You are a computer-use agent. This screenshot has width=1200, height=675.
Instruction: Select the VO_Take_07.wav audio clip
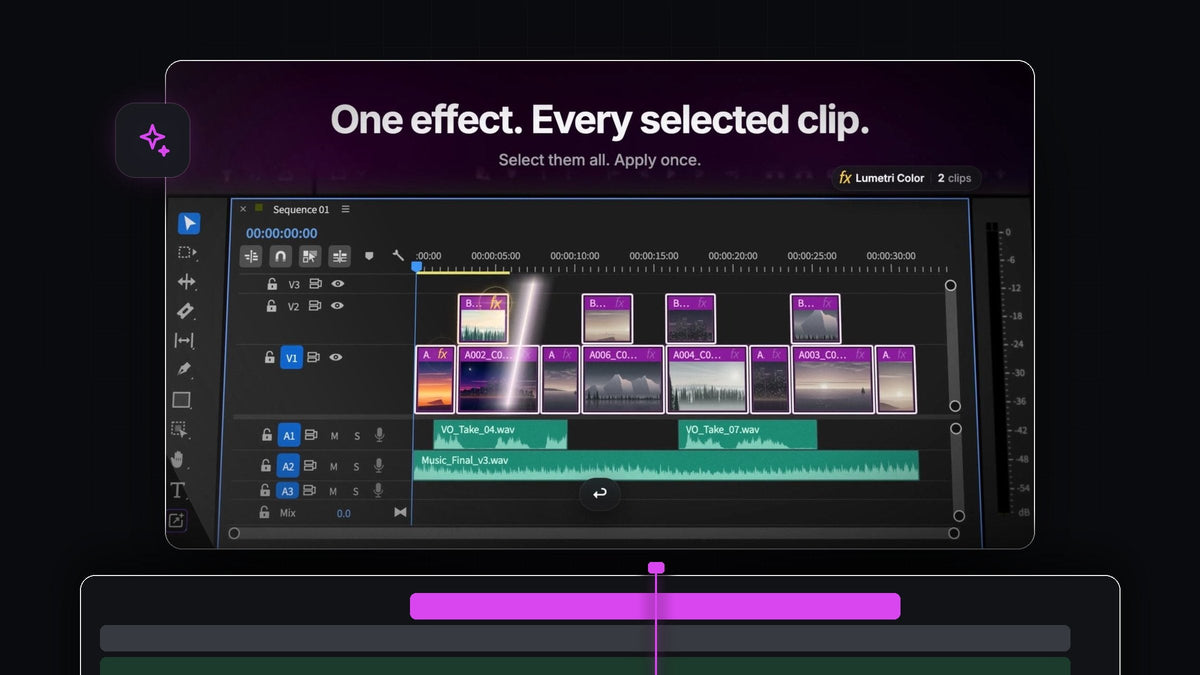click(747, 434)
